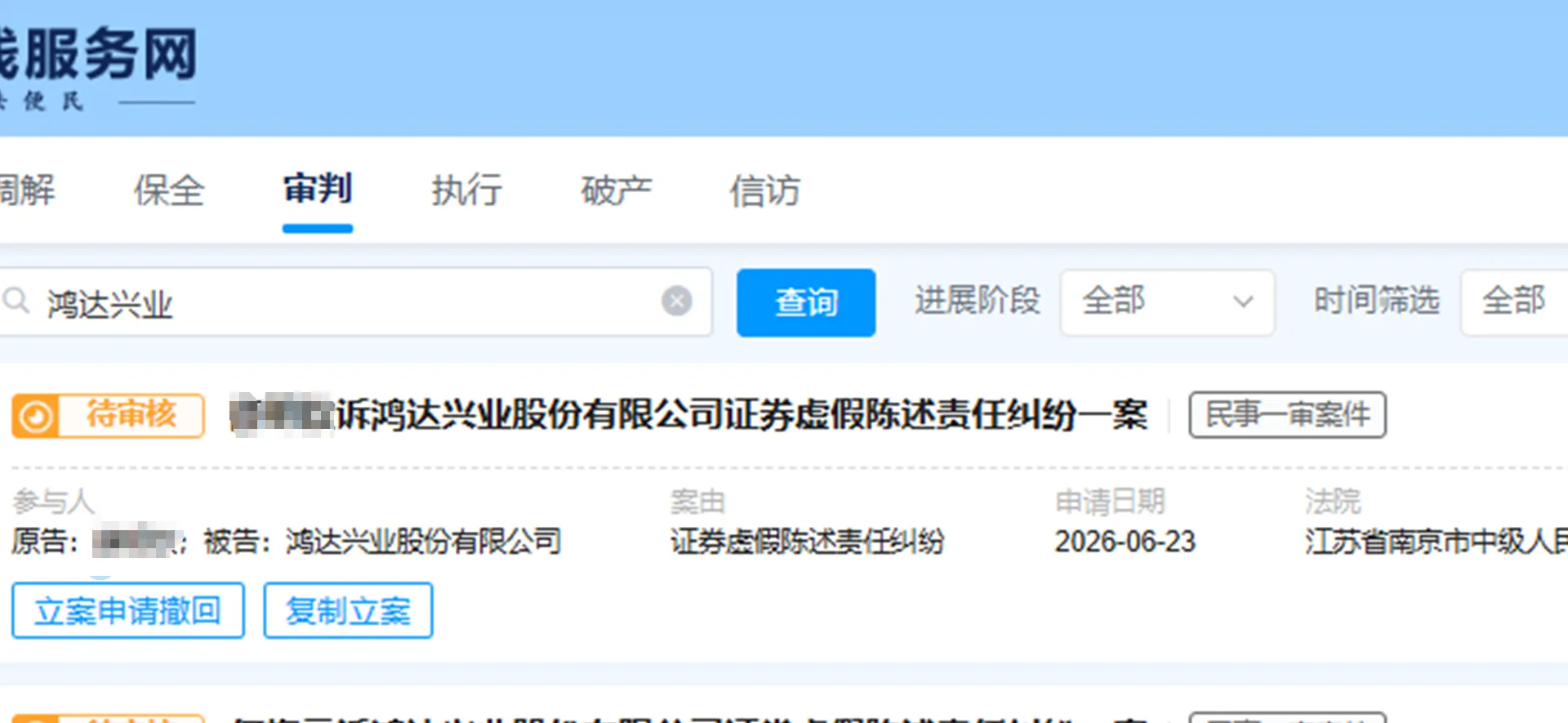Click the 法院 column label

[1333, 501]
